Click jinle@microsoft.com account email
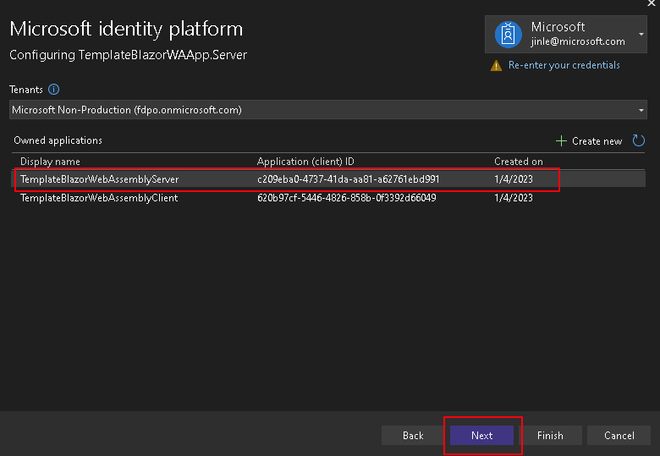Screen dimensions: 660x456 (578, 42)
